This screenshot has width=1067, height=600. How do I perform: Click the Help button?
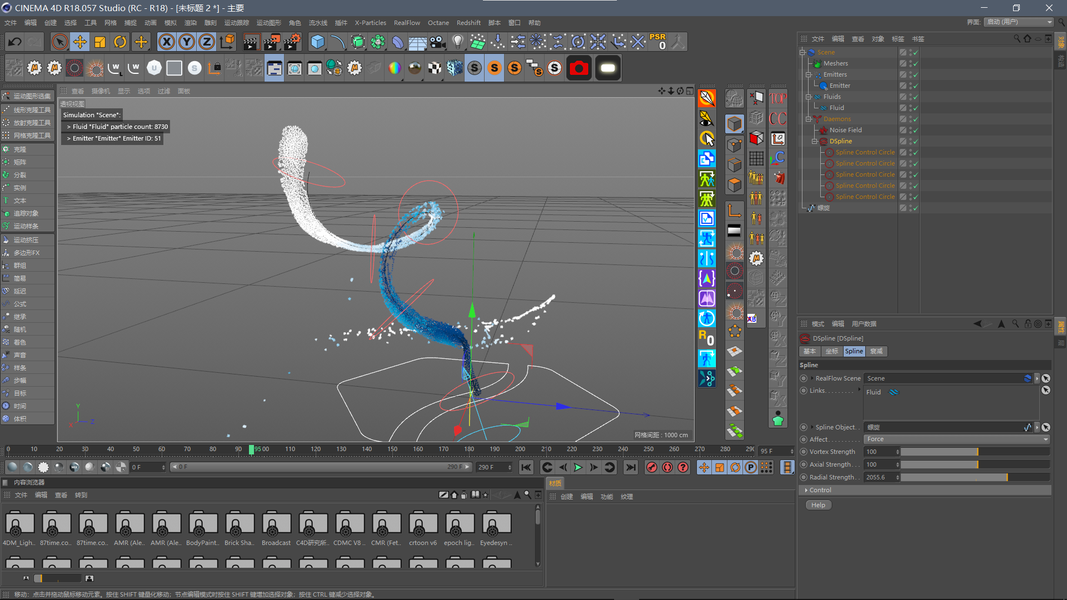click(x=818, y=505)
